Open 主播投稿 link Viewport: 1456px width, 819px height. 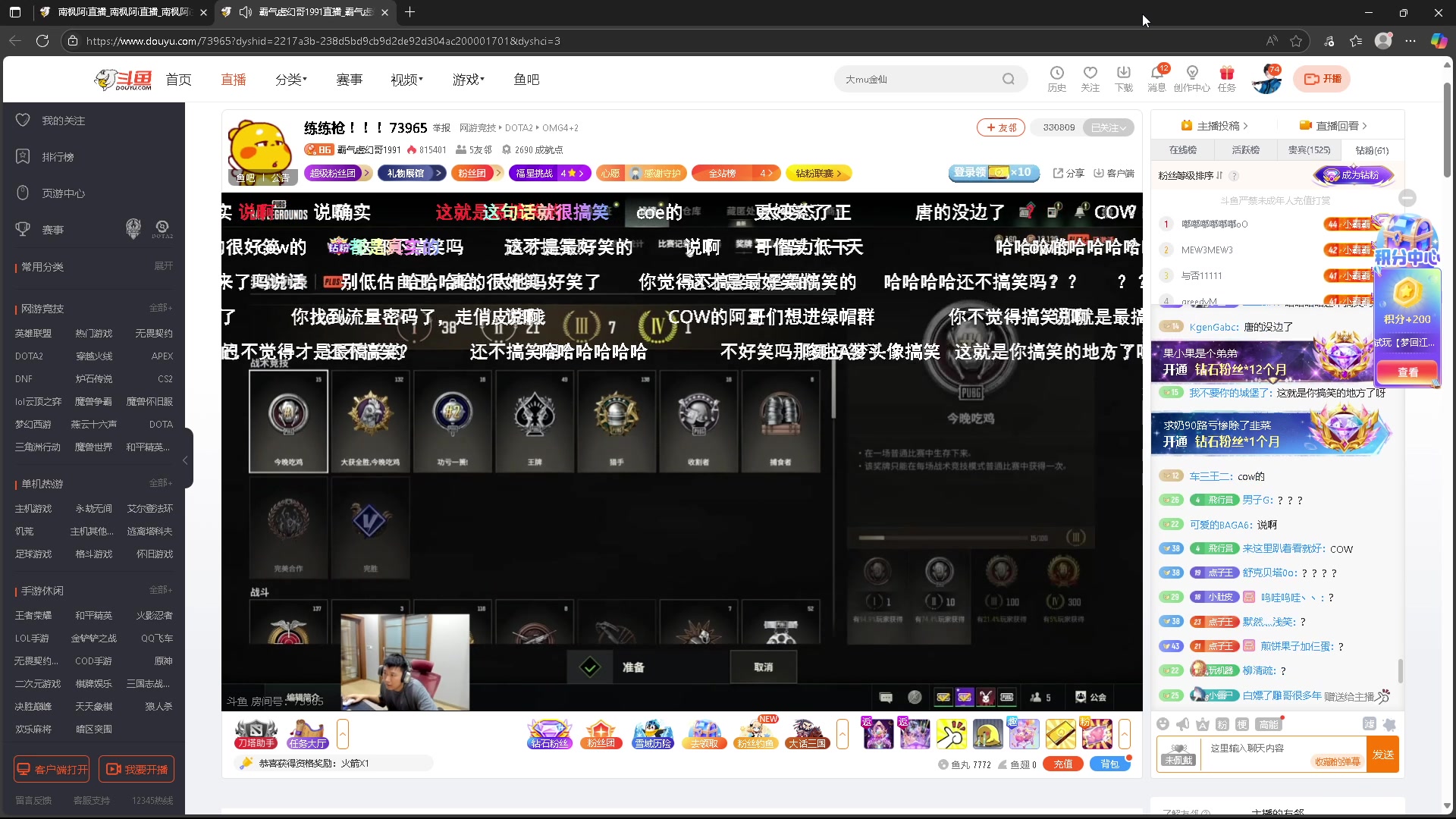coord(1214,126)
